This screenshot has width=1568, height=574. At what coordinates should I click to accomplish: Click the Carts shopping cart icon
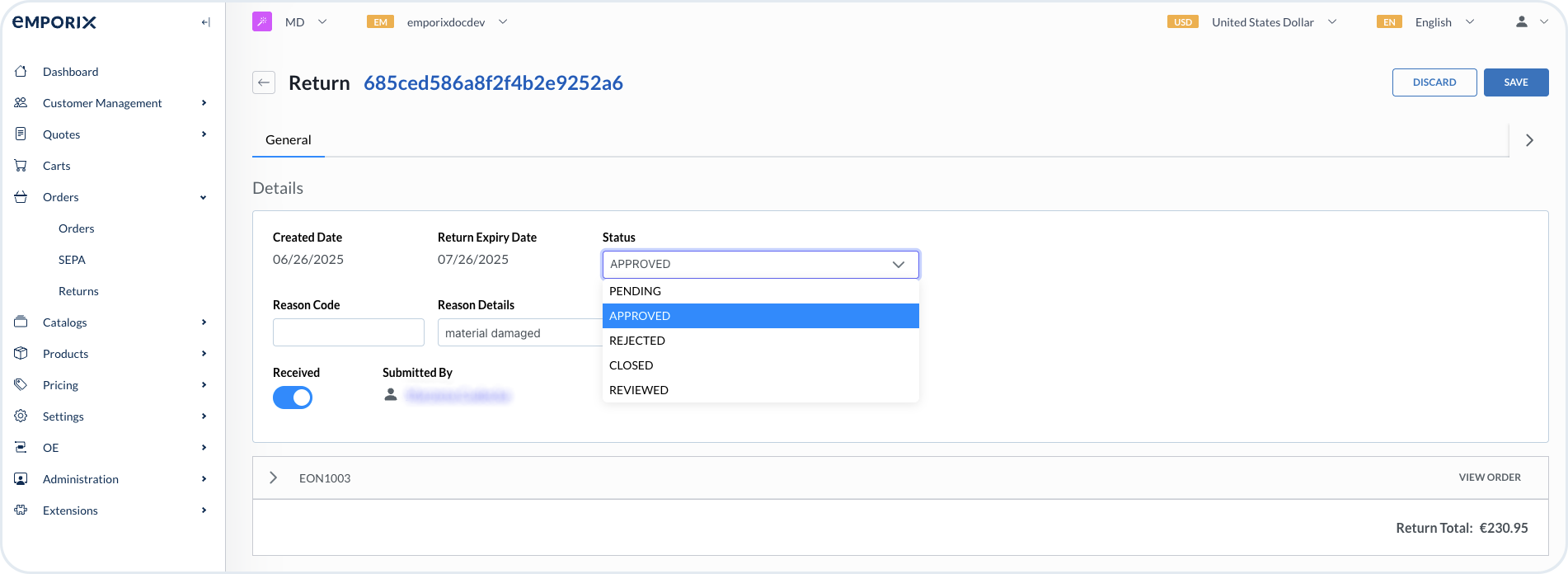point(21,166)
